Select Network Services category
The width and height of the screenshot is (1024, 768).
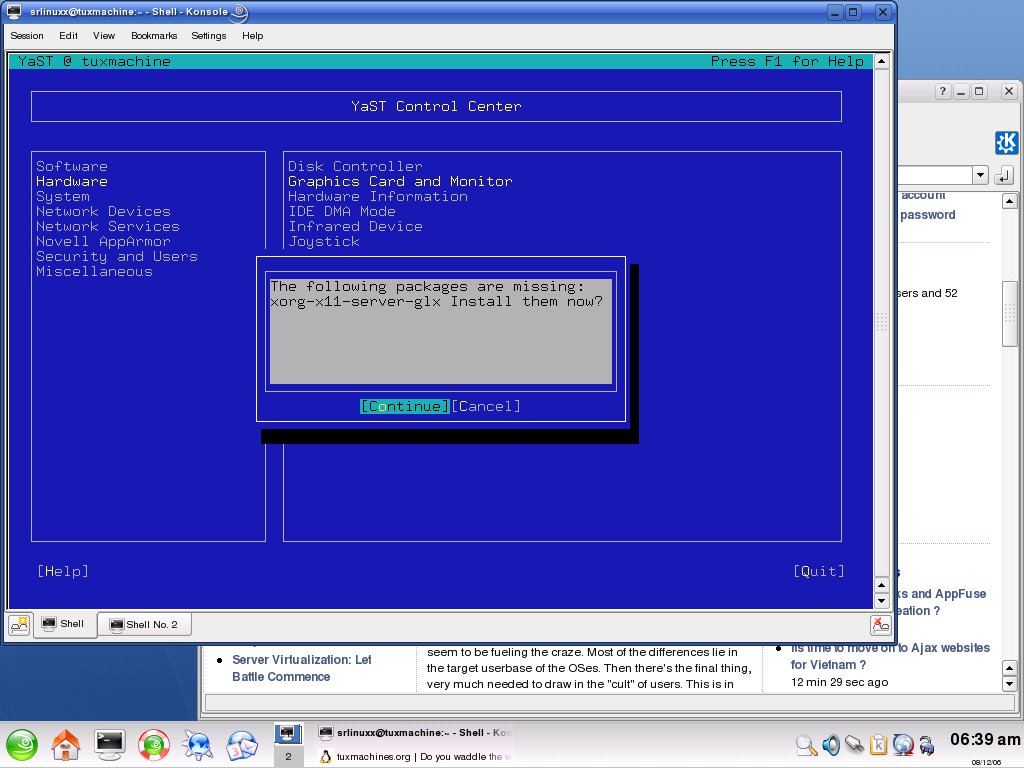[108, 227]
